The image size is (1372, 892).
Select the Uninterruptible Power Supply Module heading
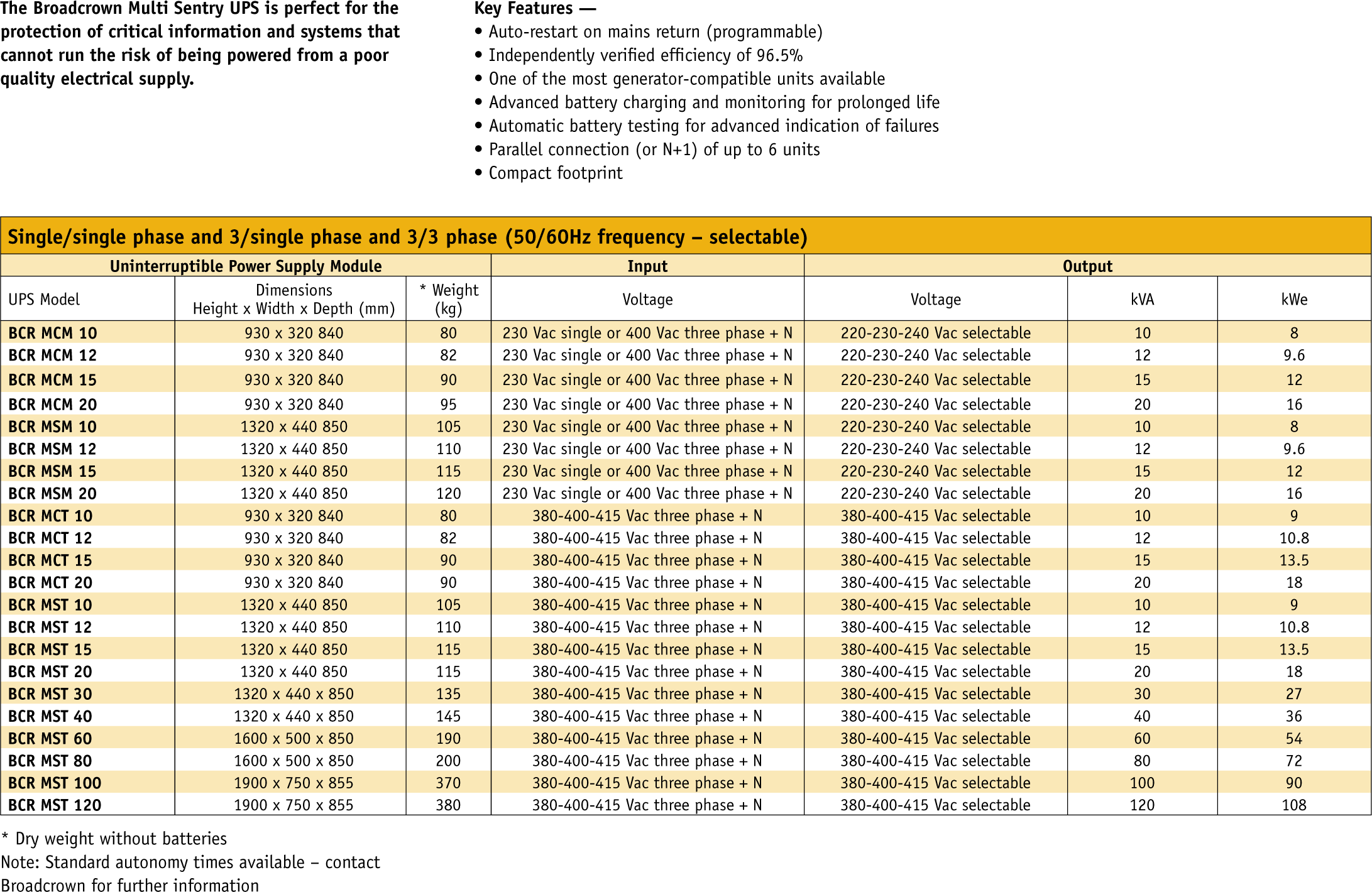(x=246, y=266)
